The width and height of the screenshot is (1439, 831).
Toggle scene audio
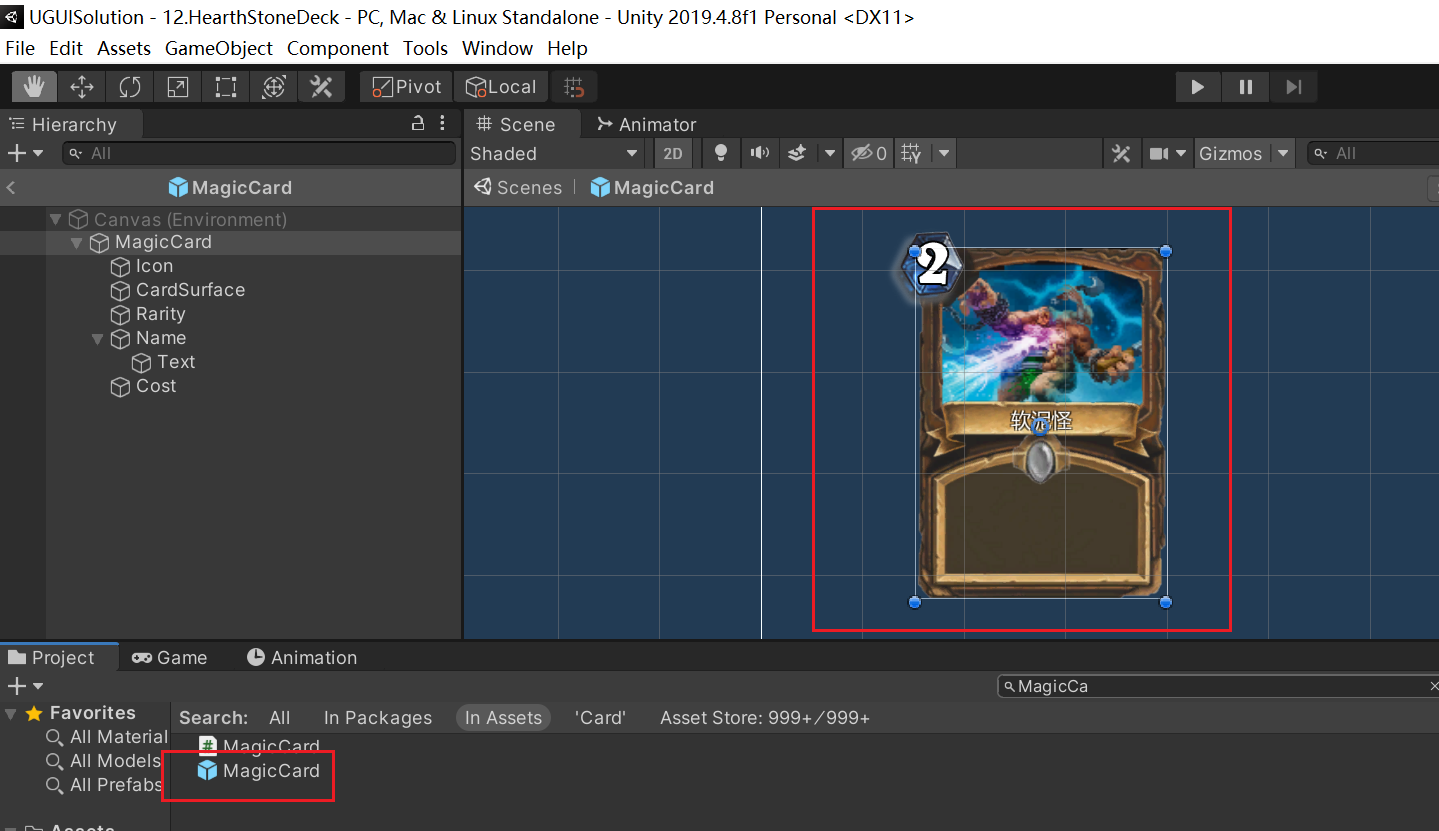tap(761, 153)
